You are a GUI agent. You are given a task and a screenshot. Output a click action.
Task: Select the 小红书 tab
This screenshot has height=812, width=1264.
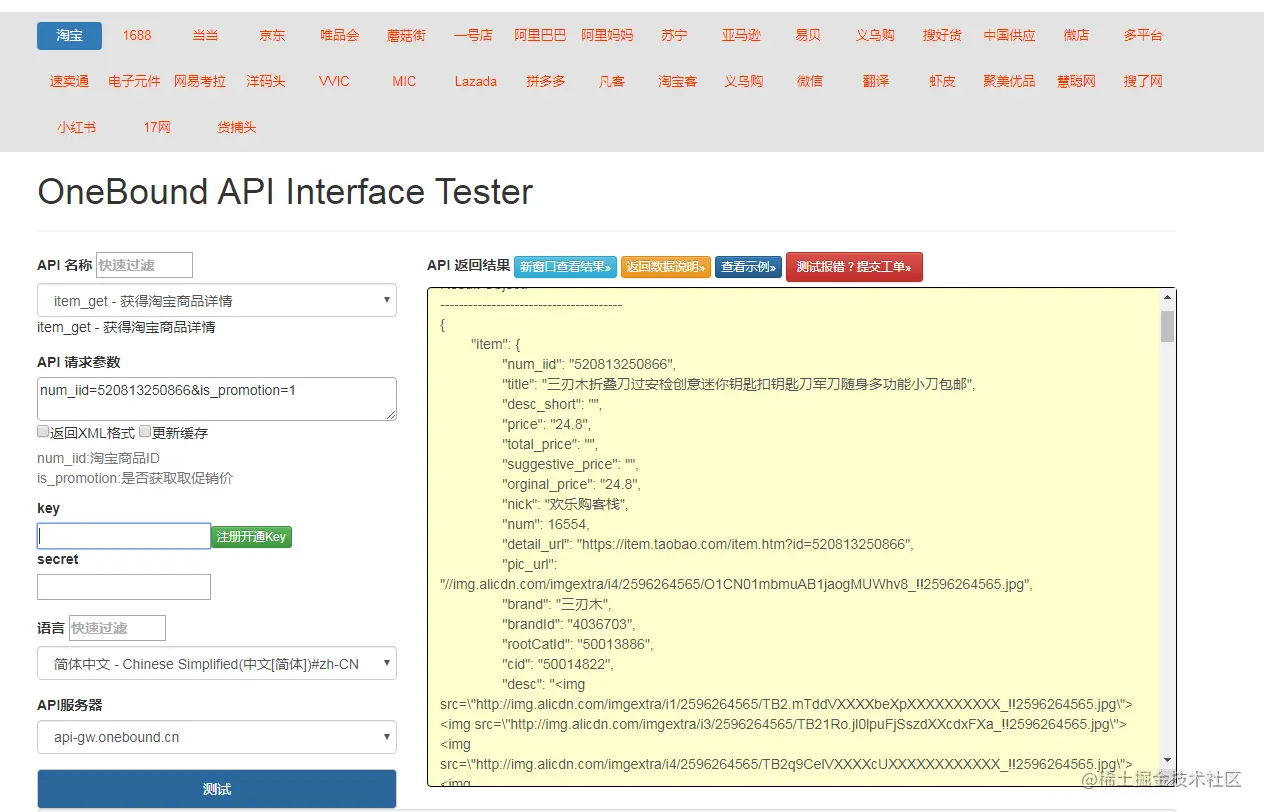[77, 127]
